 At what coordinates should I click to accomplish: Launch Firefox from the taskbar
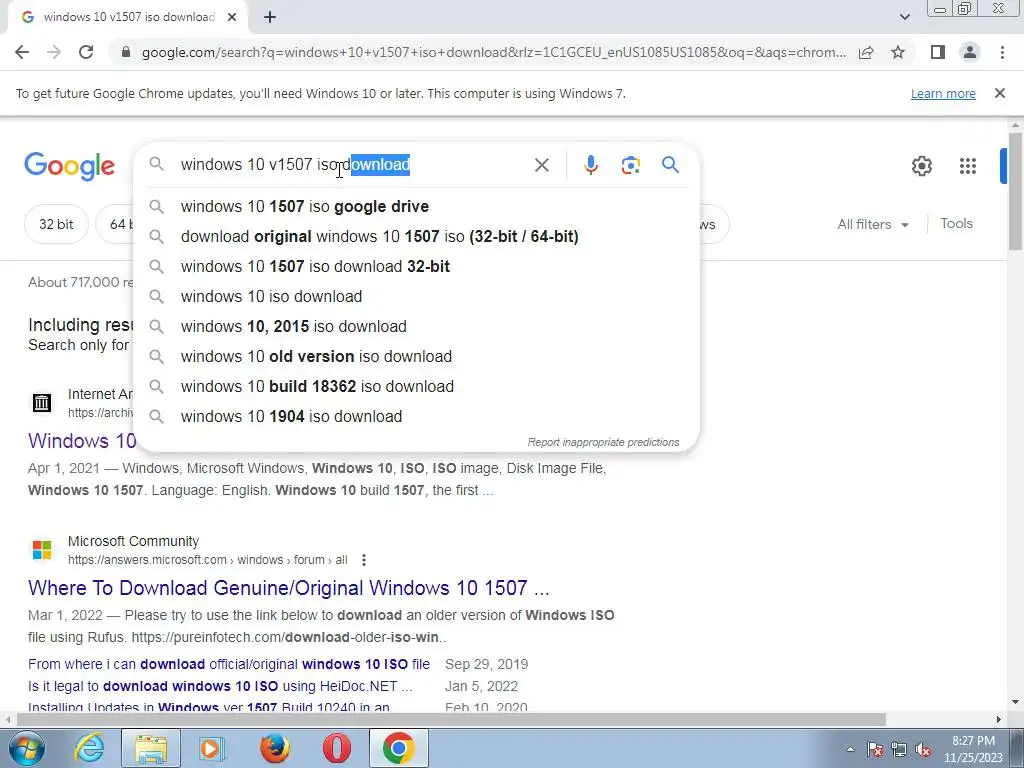click(x=275, y=748)
